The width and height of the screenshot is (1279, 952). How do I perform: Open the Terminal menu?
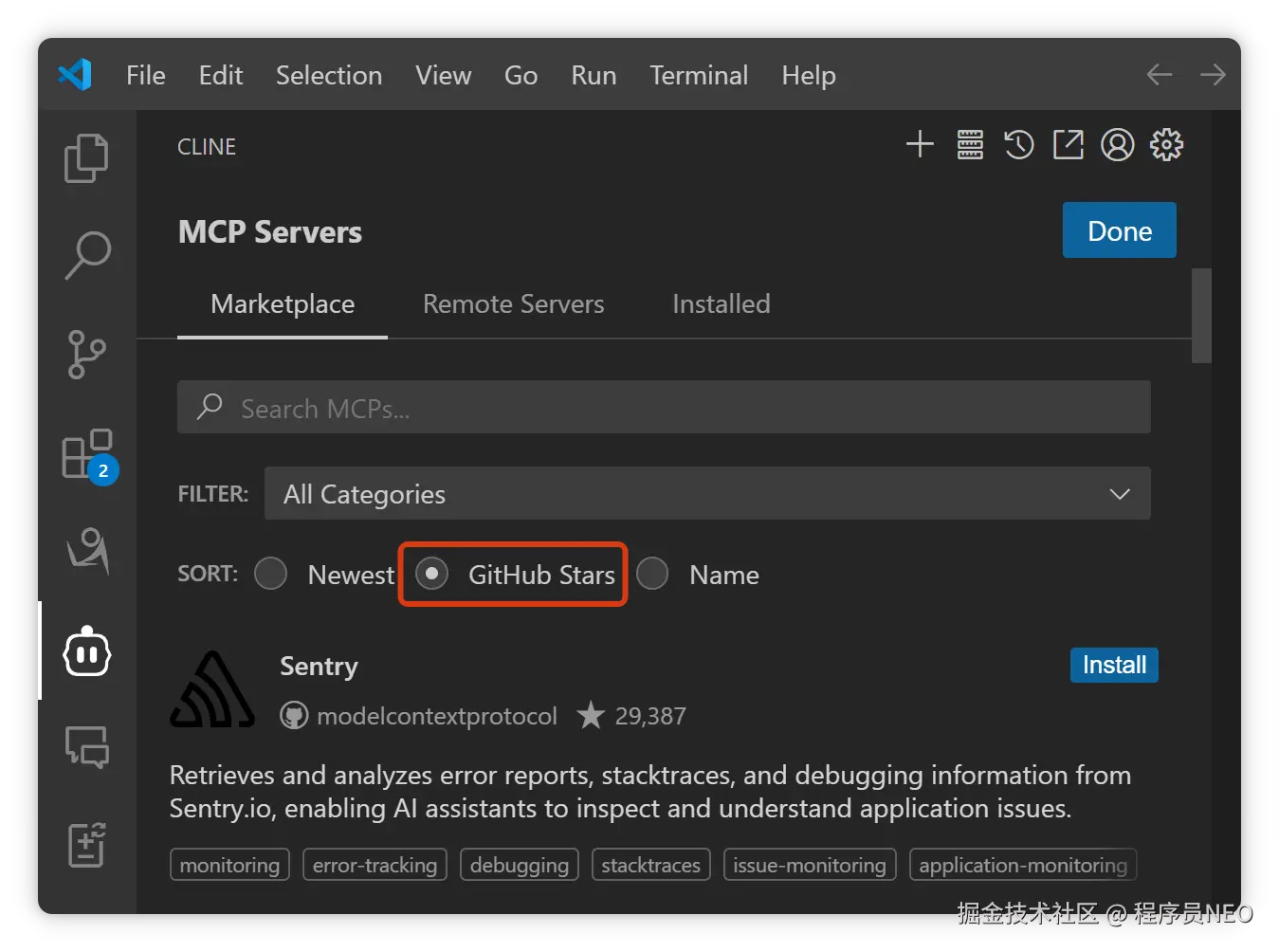pyautogui.click(x=699, y=75)
